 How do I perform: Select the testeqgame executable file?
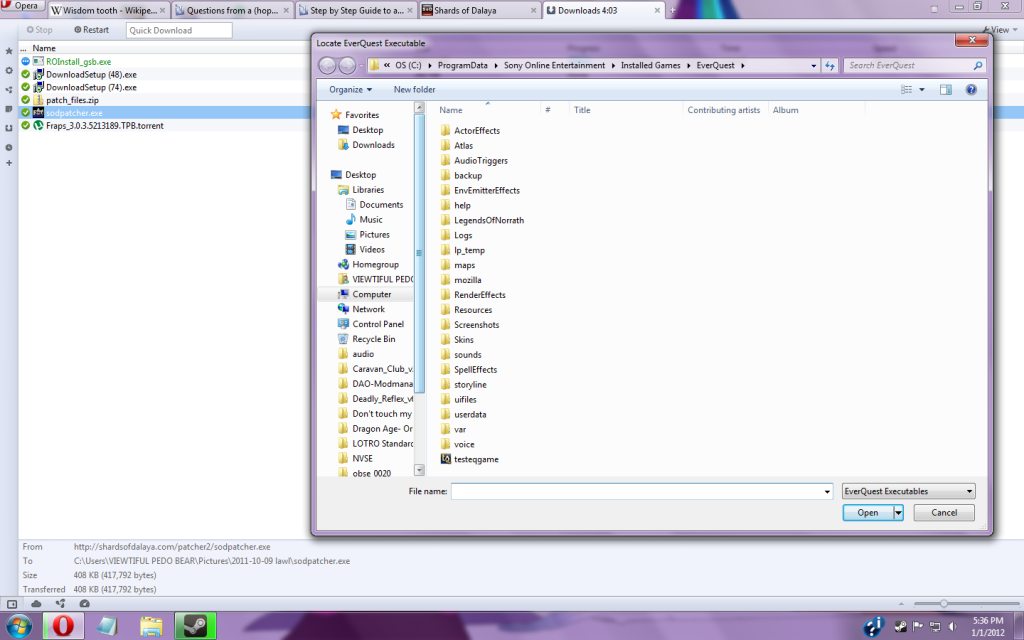pyautogui.click(x=476, y=459)
